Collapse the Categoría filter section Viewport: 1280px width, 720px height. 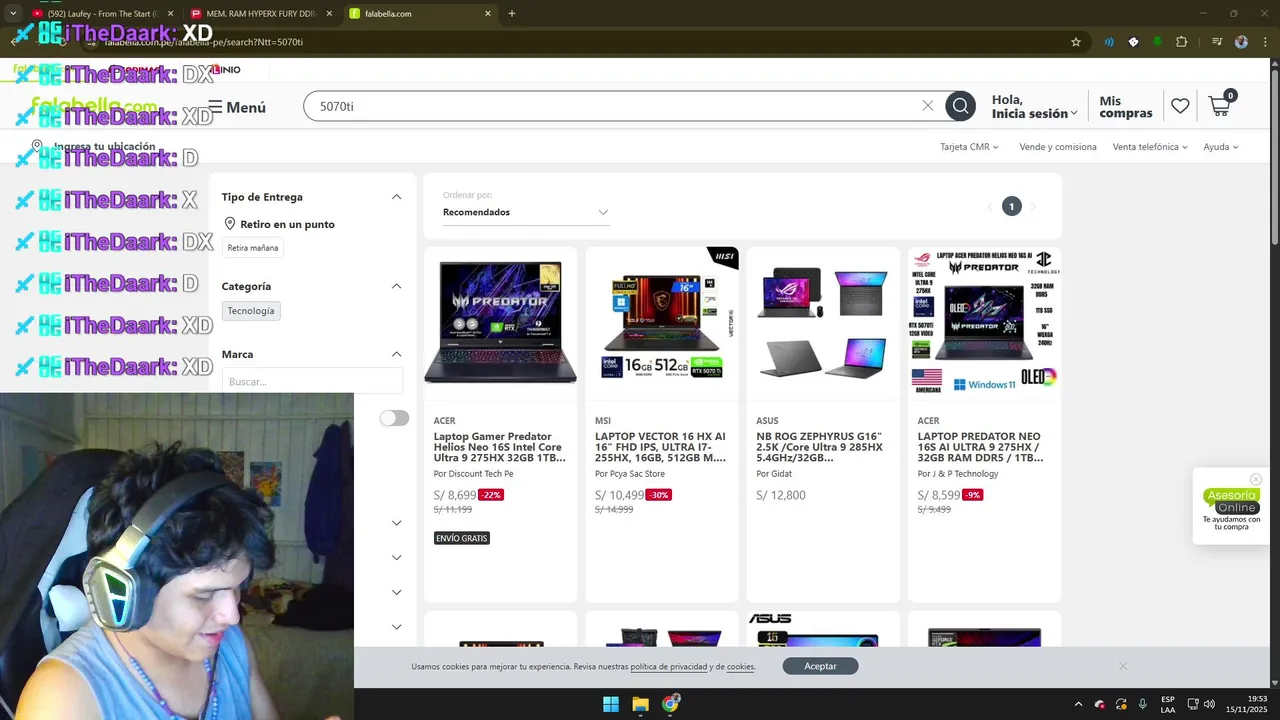[x=396, y=286]
